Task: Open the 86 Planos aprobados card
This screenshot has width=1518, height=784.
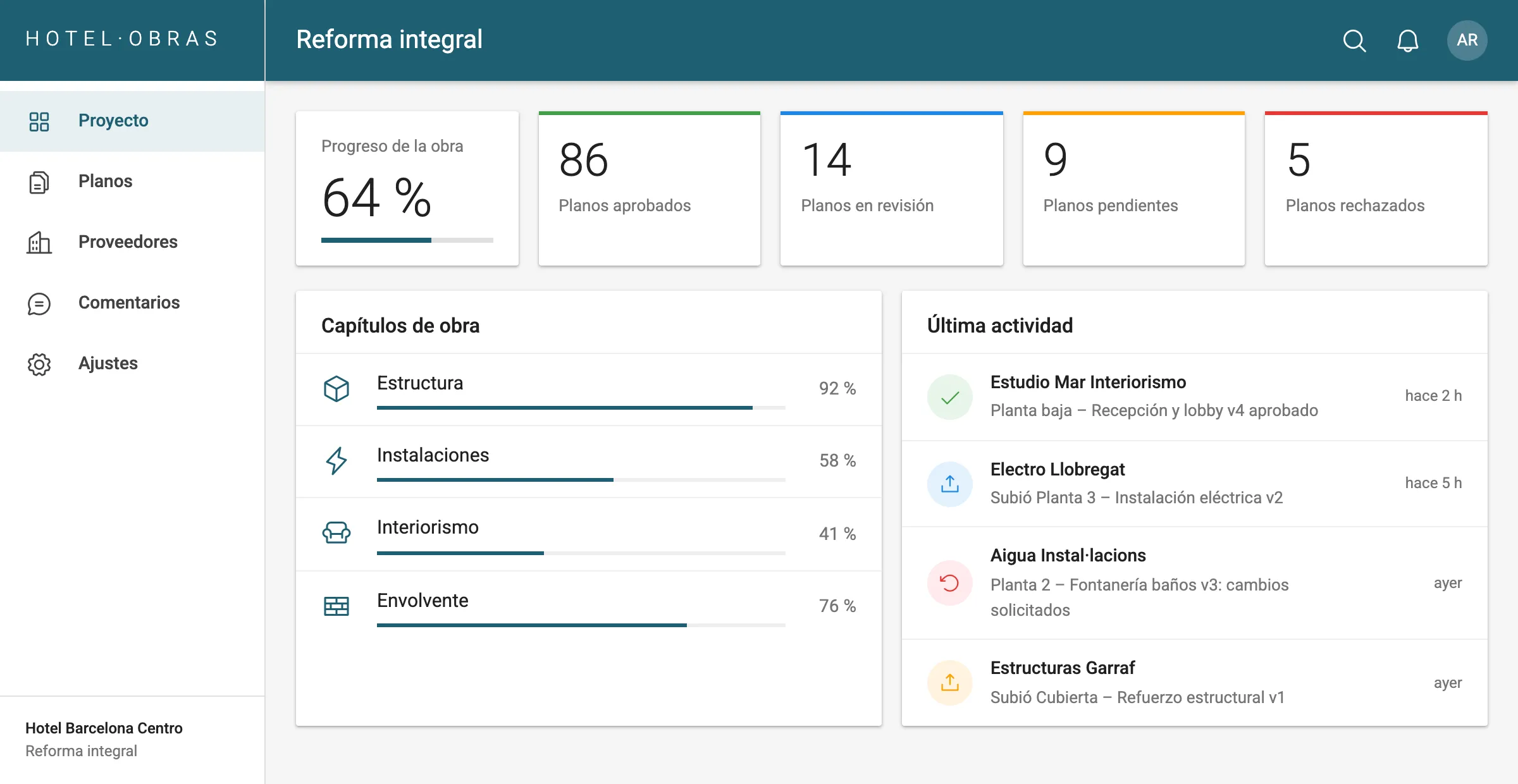Action: click(x=650, y=188)
